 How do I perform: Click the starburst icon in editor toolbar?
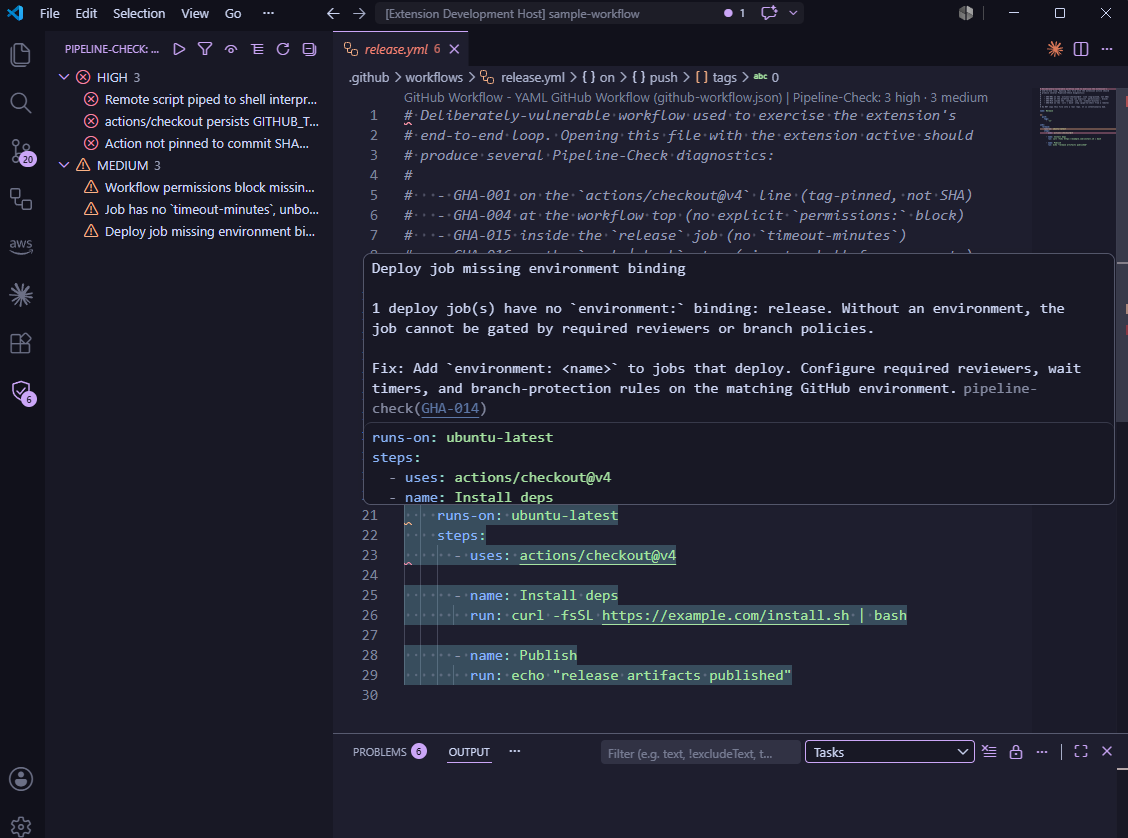click(x=1055, y=49)
